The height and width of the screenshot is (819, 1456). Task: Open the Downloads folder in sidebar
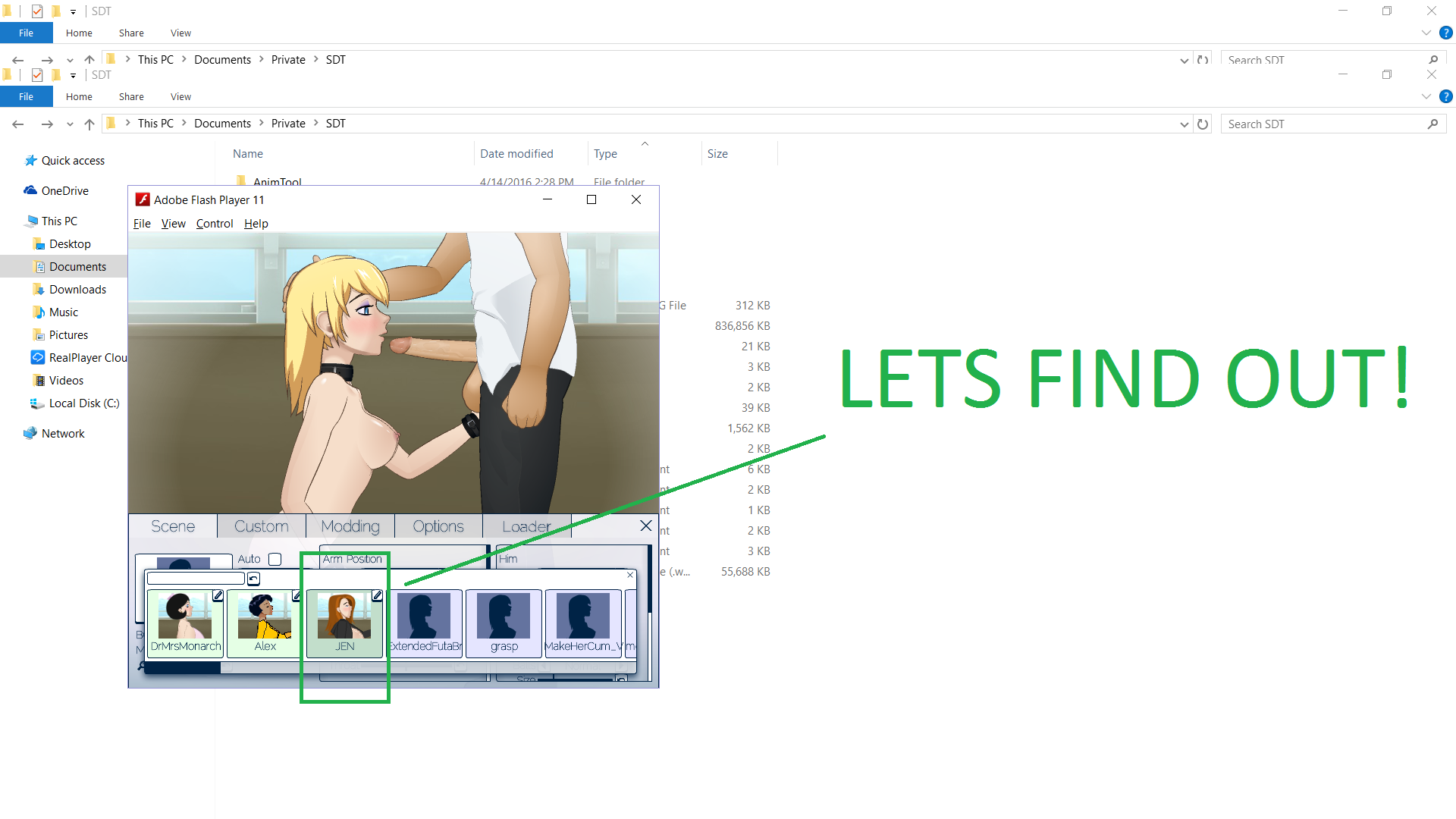click(77, 290)
